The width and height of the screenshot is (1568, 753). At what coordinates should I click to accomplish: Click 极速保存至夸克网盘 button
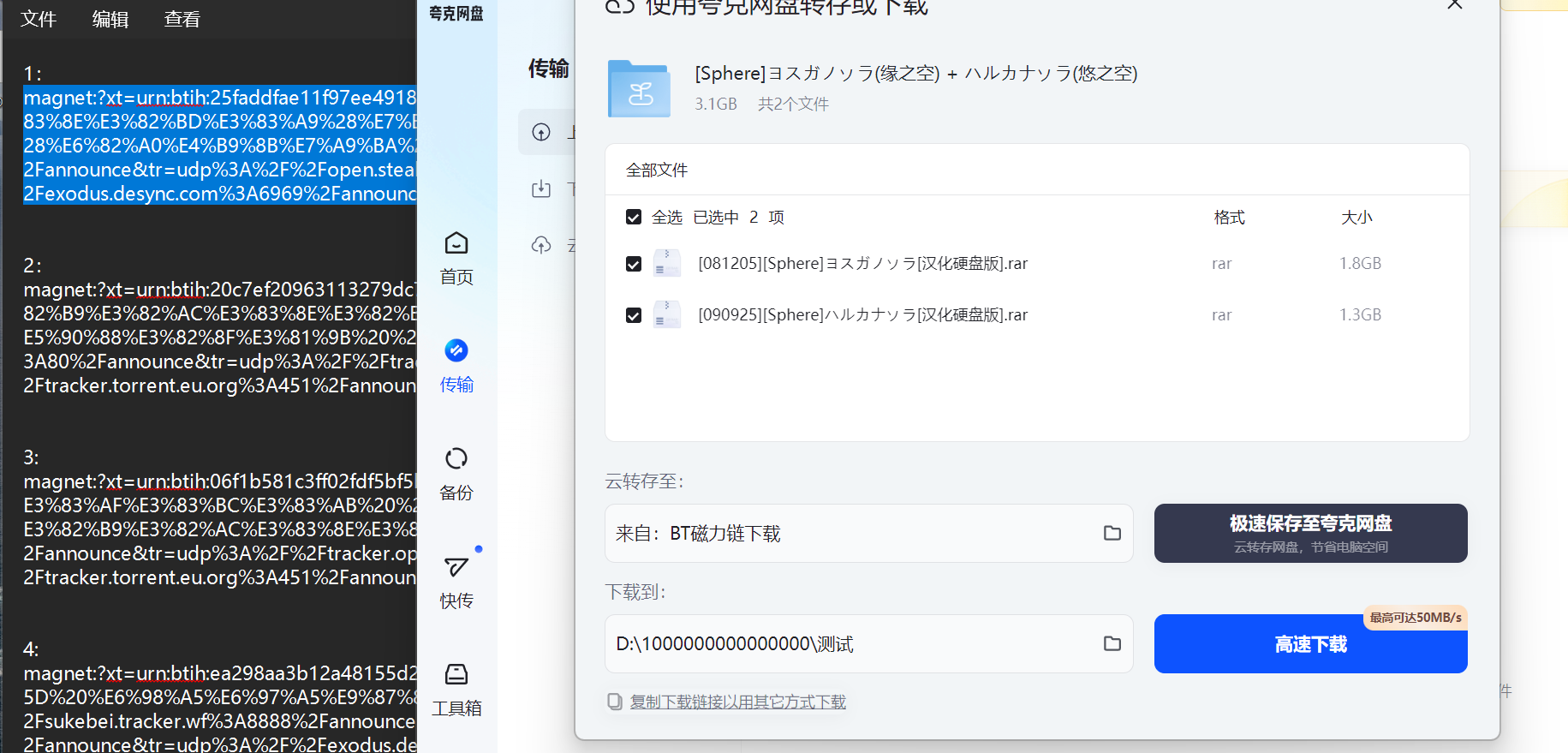1310,533
